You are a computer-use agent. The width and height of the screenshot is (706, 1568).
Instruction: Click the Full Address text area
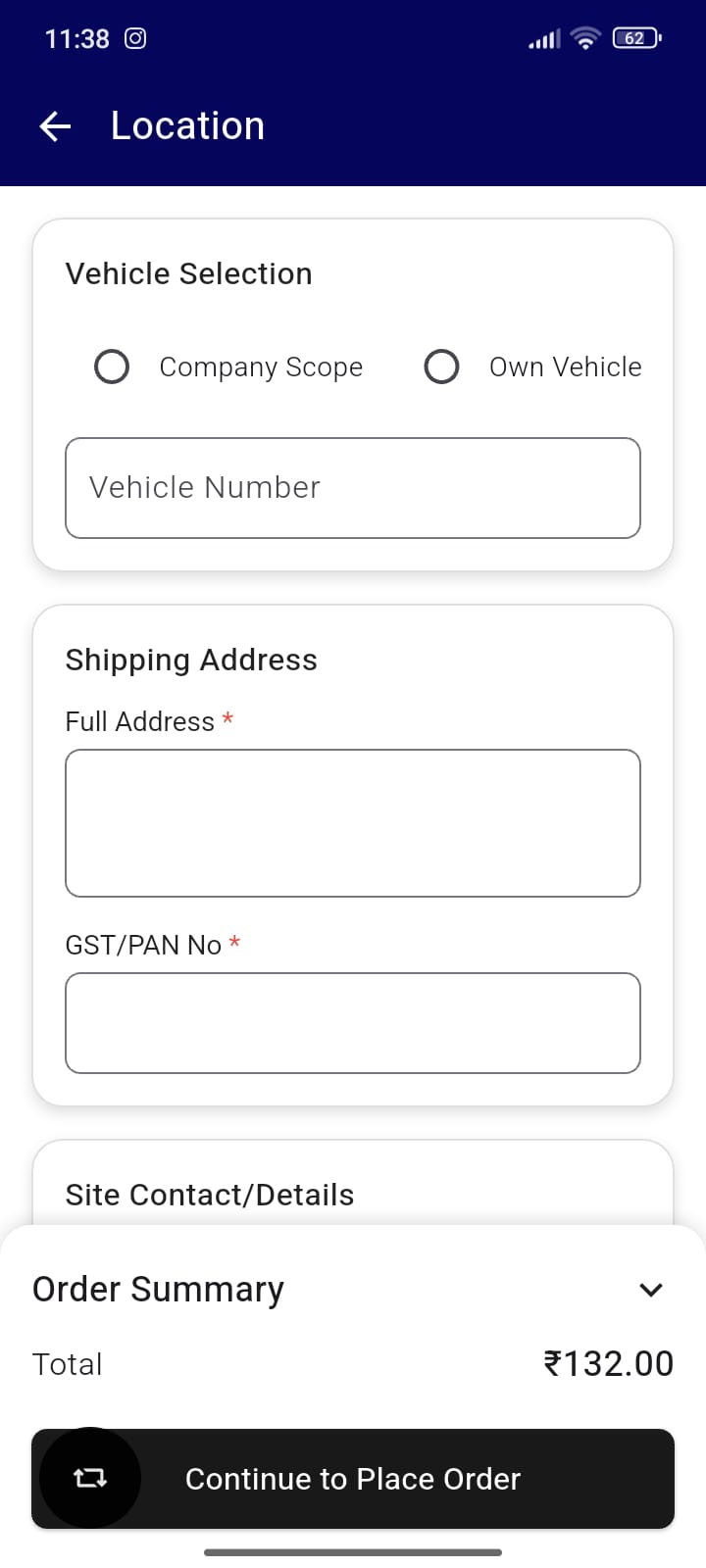pyautogui.click(x=353, y=823)
